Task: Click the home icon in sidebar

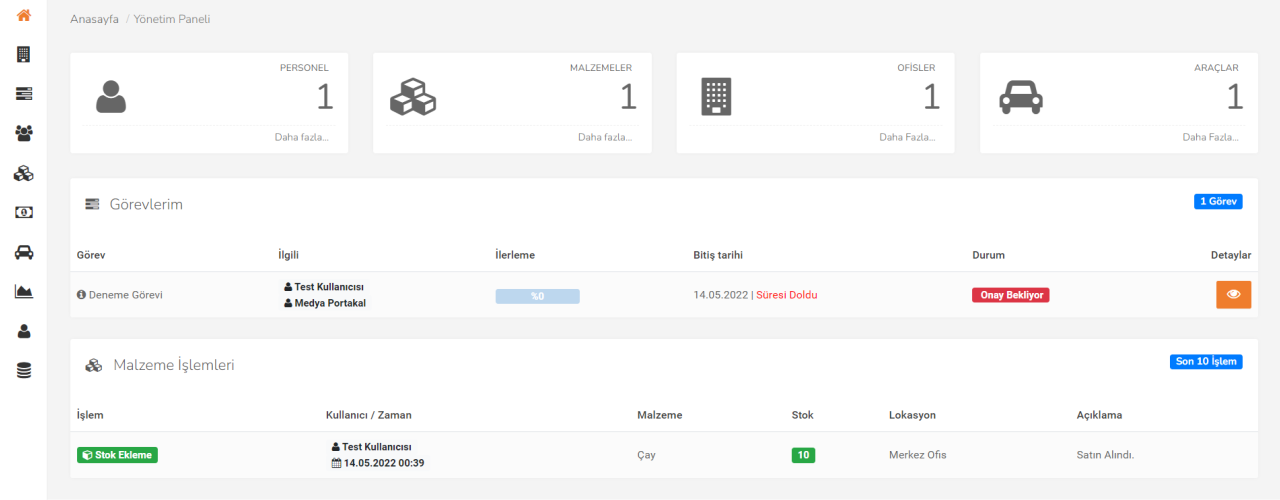Action: [x=23, y=15]
